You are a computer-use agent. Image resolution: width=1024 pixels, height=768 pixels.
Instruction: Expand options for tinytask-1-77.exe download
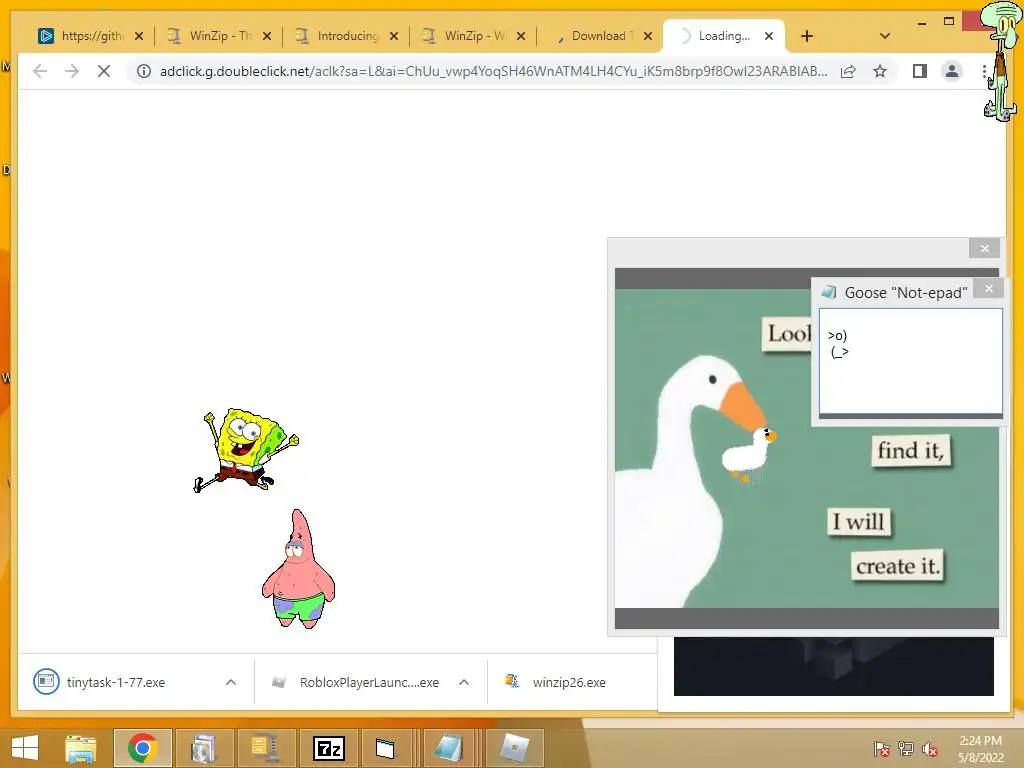click(x=231, y=682)
